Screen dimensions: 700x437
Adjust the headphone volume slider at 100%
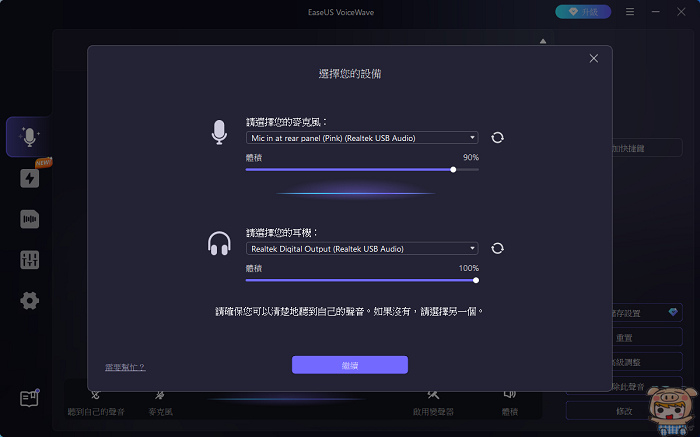click(476, 280)
